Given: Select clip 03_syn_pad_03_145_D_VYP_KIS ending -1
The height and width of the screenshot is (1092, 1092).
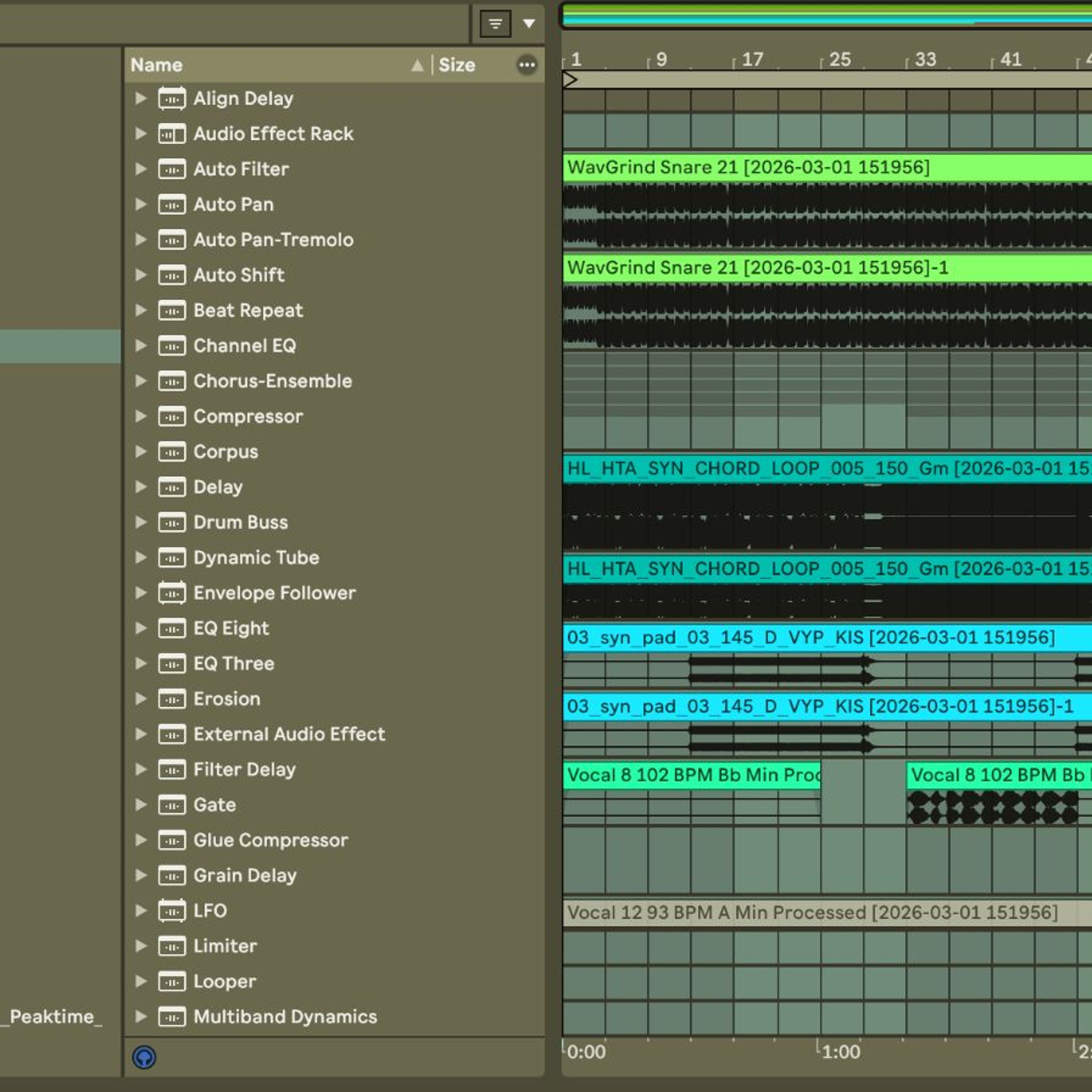Looking at the screenshot, I should pyautogui.click(x=827, y=707).
